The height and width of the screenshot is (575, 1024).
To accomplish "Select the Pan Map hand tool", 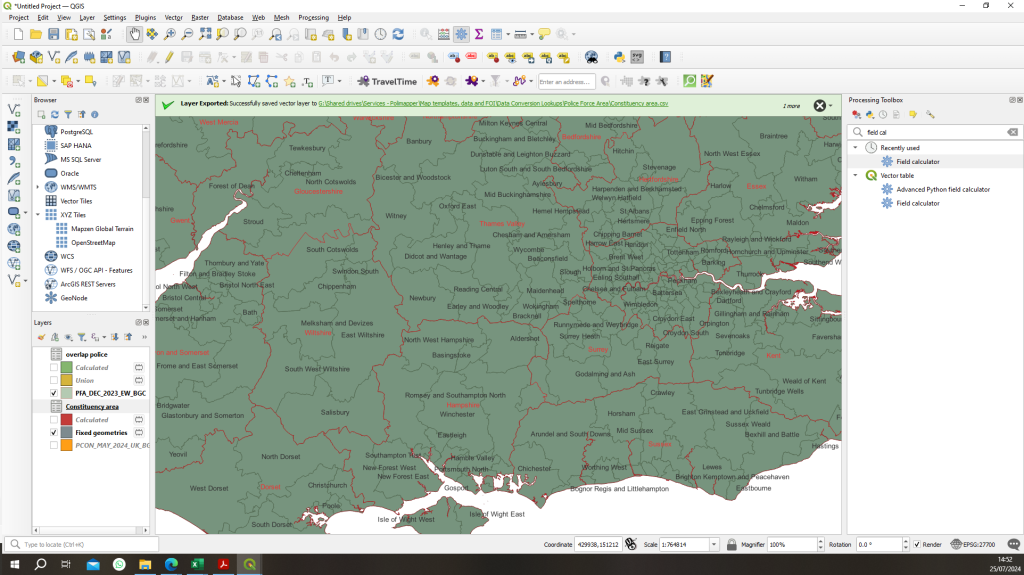I will (134, 34).
